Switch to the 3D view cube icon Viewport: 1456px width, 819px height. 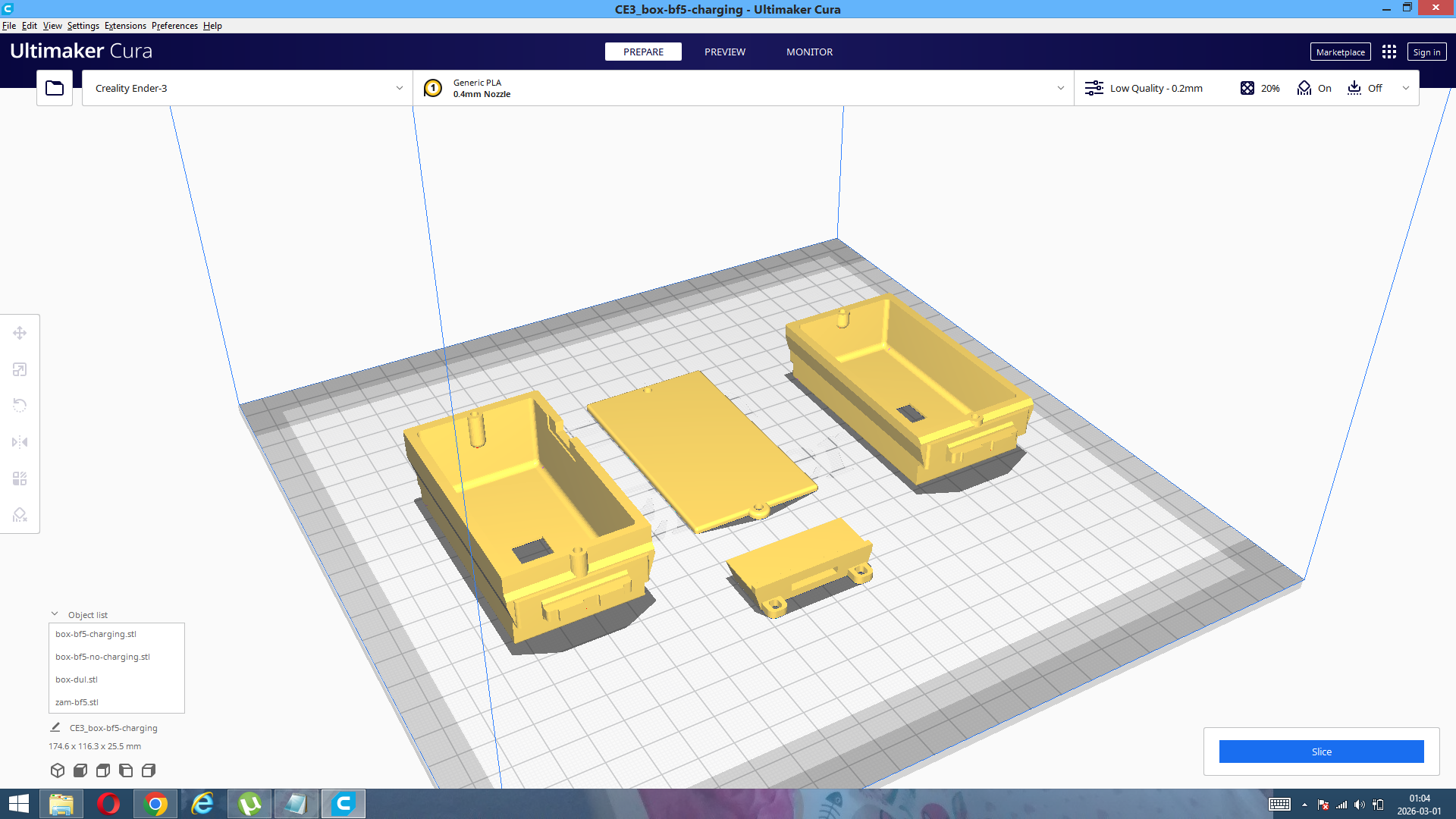click(58, 770)
